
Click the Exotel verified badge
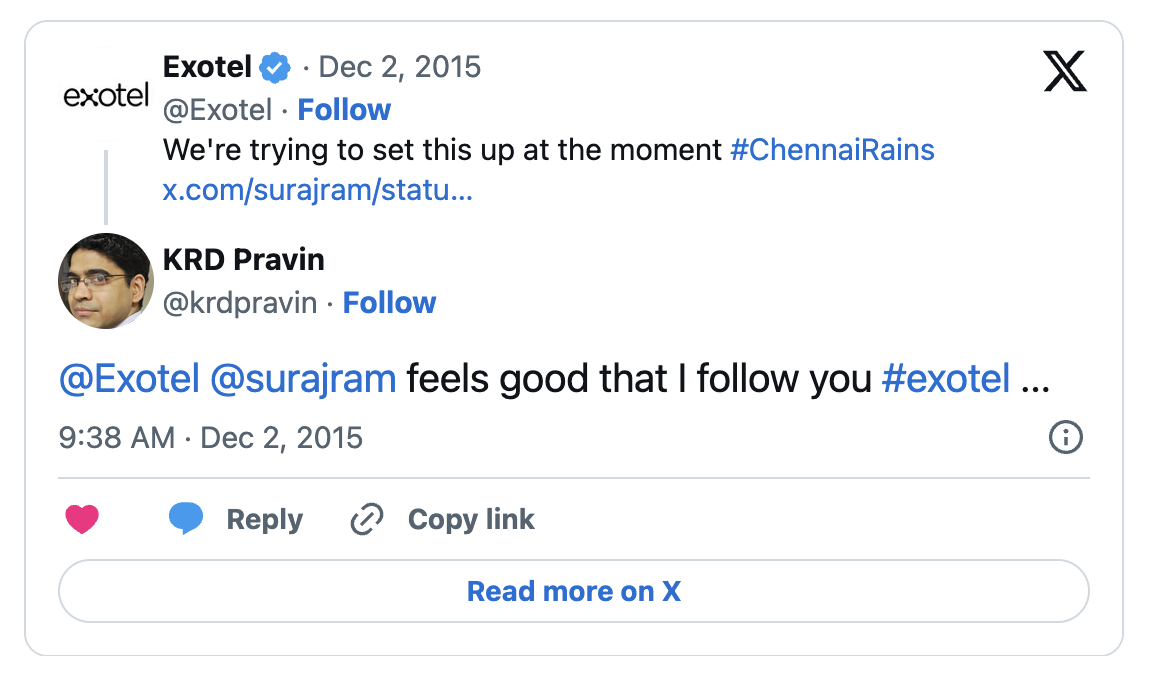coord(275,68)
